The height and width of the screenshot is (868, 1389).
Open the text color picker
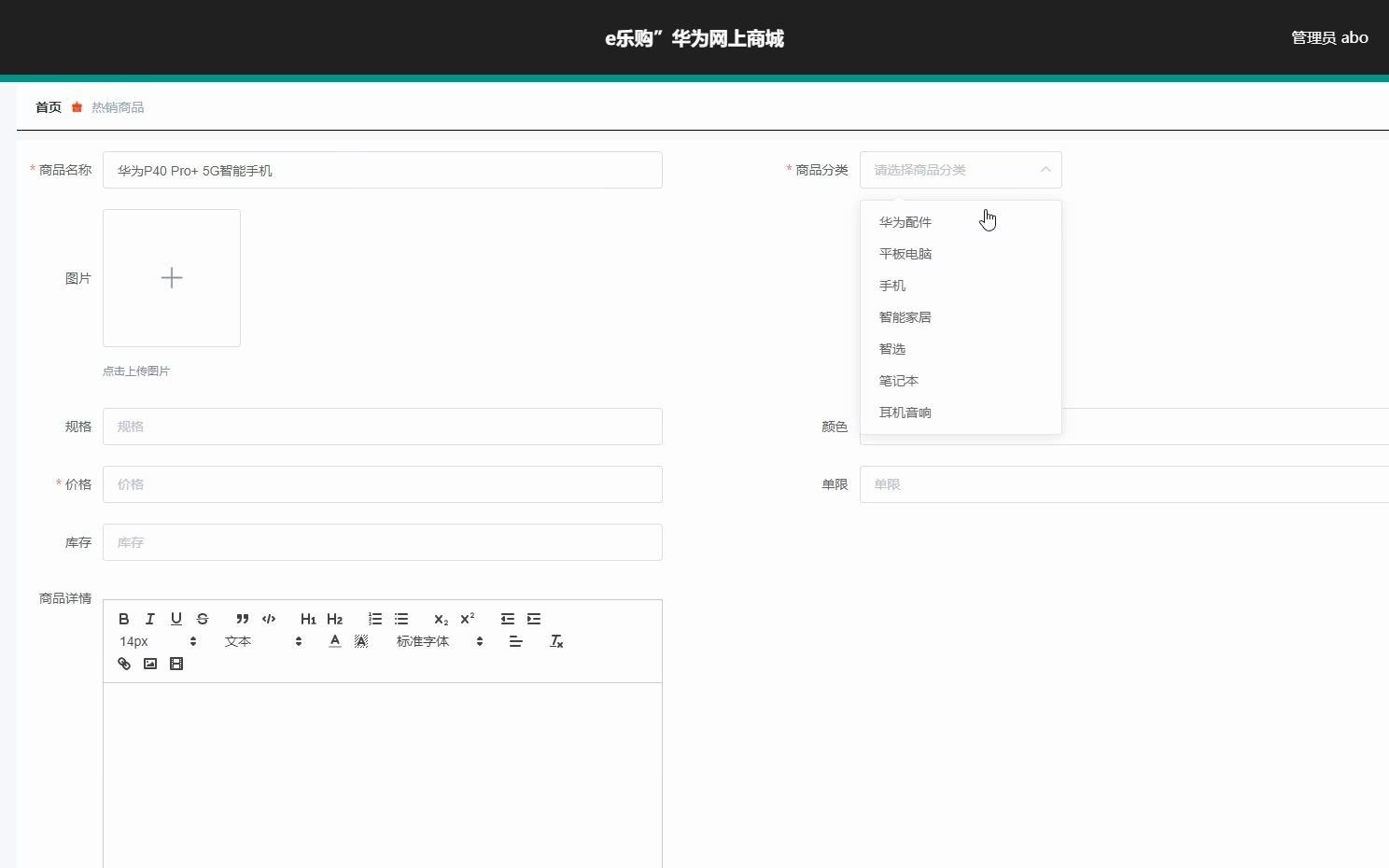coord(335,641)
